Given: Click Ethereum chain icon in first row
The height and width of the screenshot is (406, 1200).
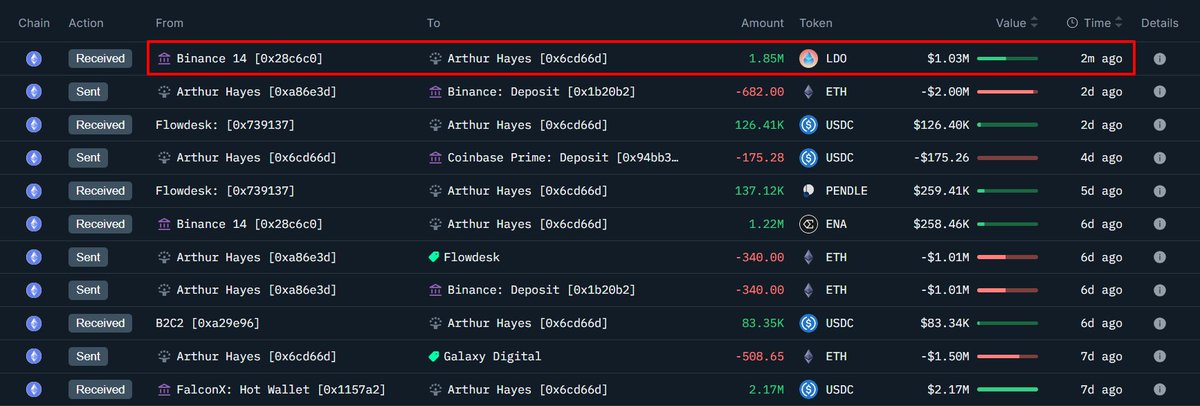Looking at the screenshot, I should click(x=33, y=59).
